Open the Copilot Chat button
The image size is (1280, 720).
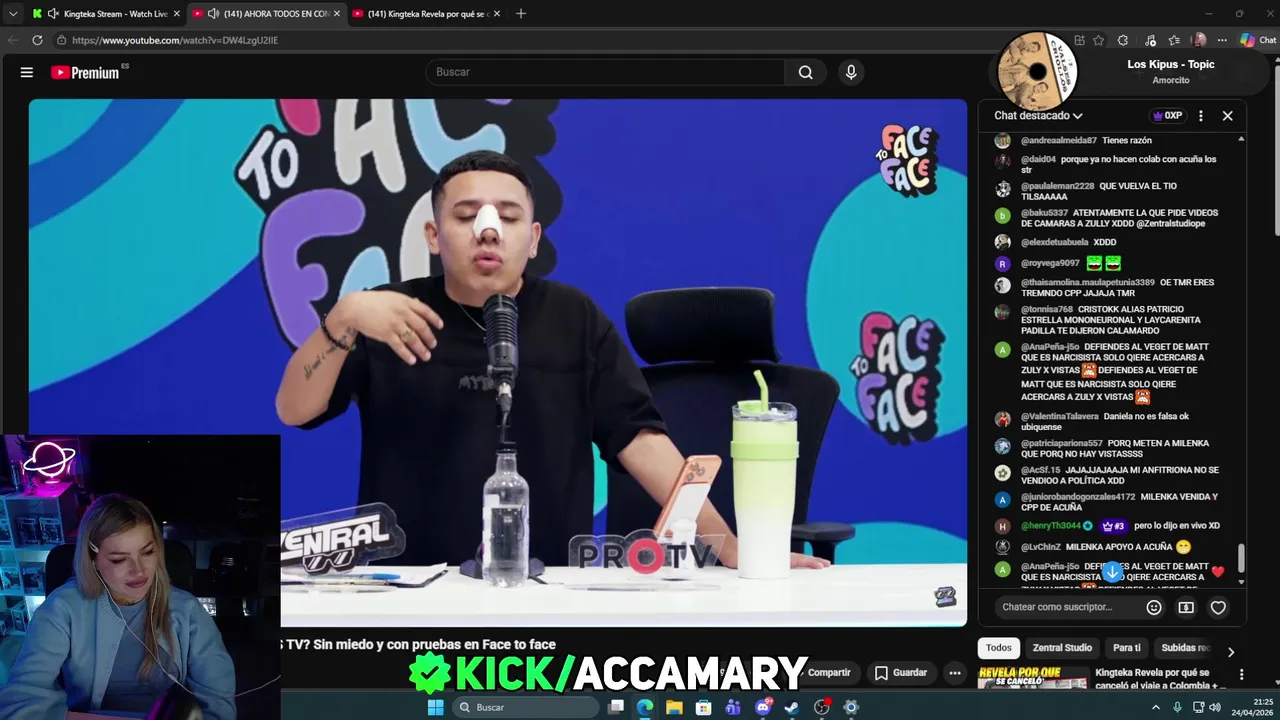[x=1258, y=40]
